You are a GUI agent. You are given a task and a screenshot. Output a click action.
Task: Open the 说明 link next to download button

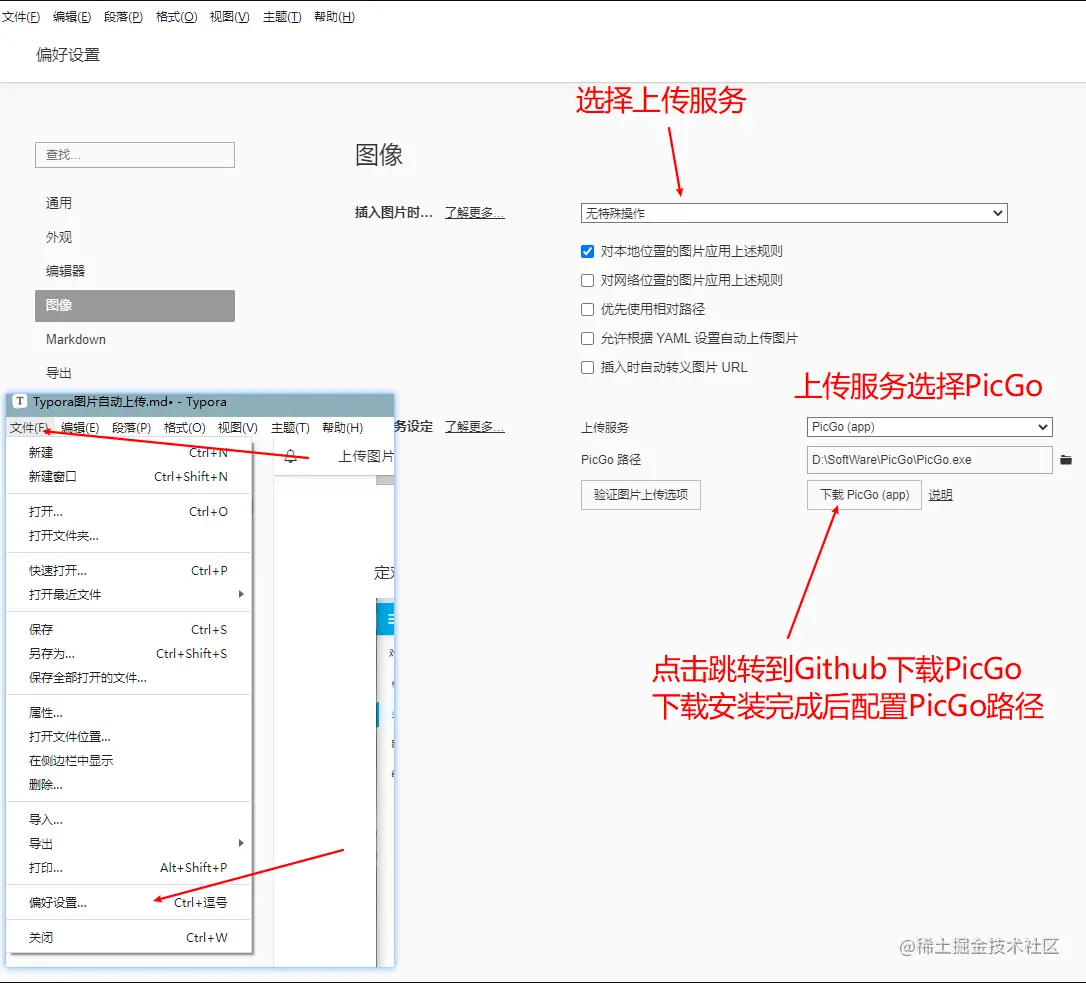click(x=941, y=495)
